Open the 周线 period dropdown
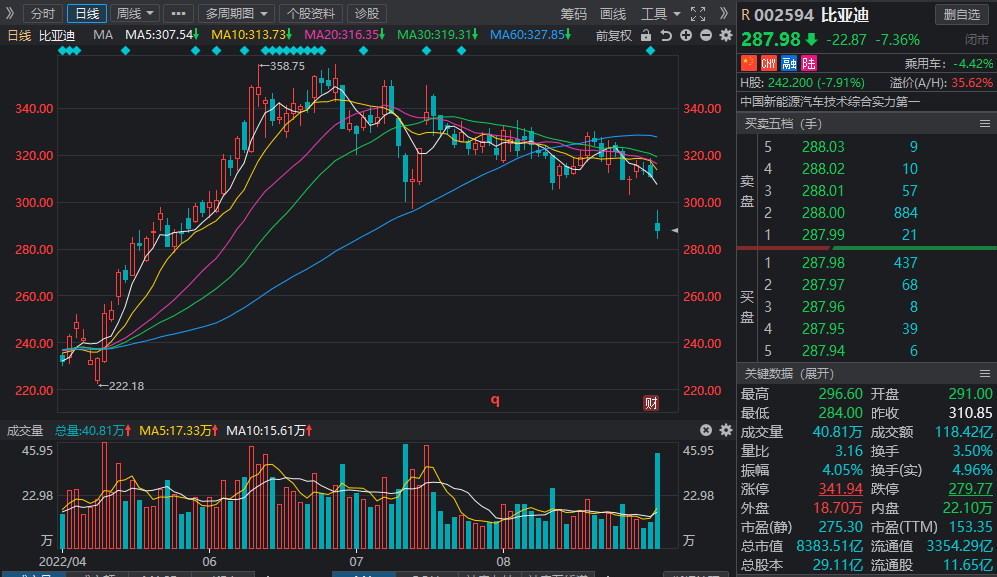 pyautogui.click(x=135, y=13)
